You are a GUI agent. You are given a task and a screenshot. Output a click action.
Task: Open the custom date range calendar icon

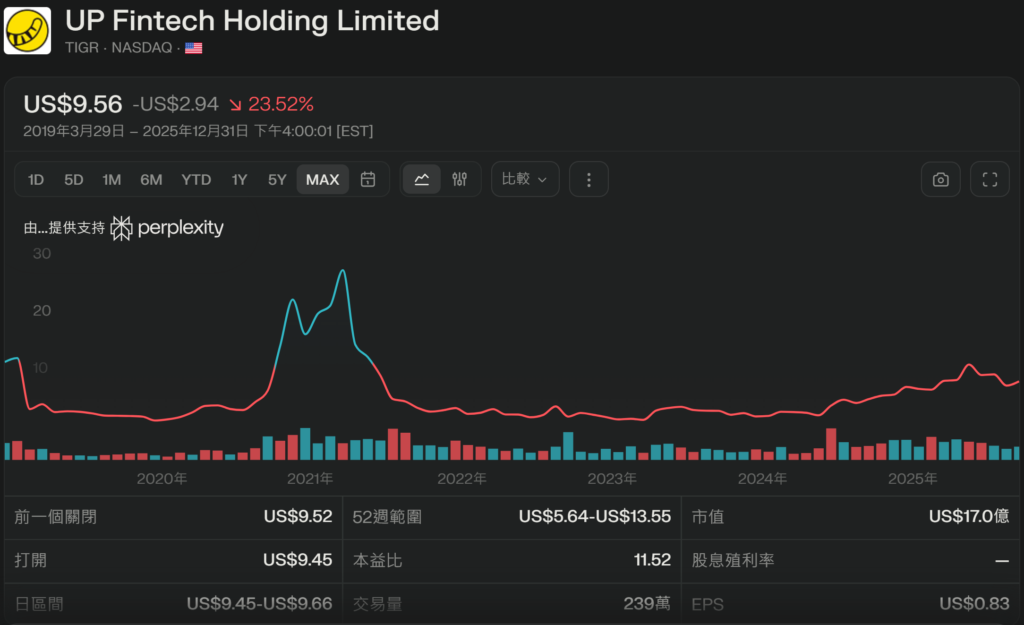[x=368, y=180]
